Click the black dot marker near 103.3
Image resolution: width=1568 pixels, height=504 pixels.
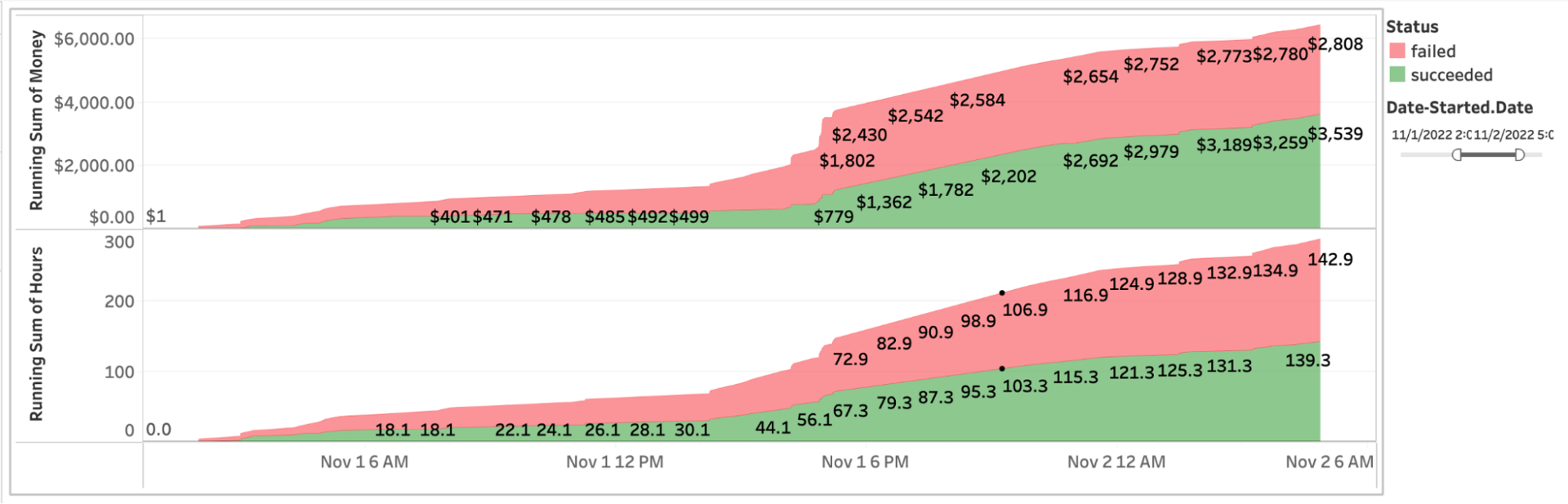[1002, 368]
